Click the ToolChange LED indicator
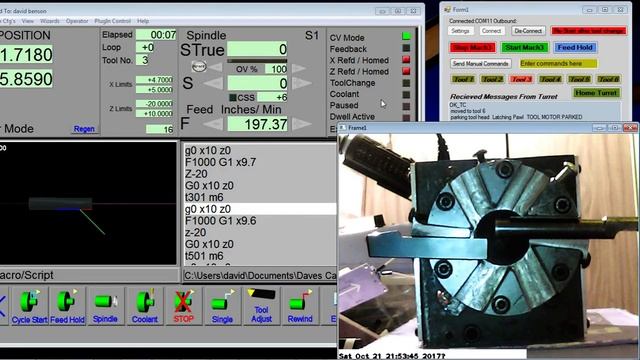This screenshot has width=640, height=360. (x=406, y=83)
